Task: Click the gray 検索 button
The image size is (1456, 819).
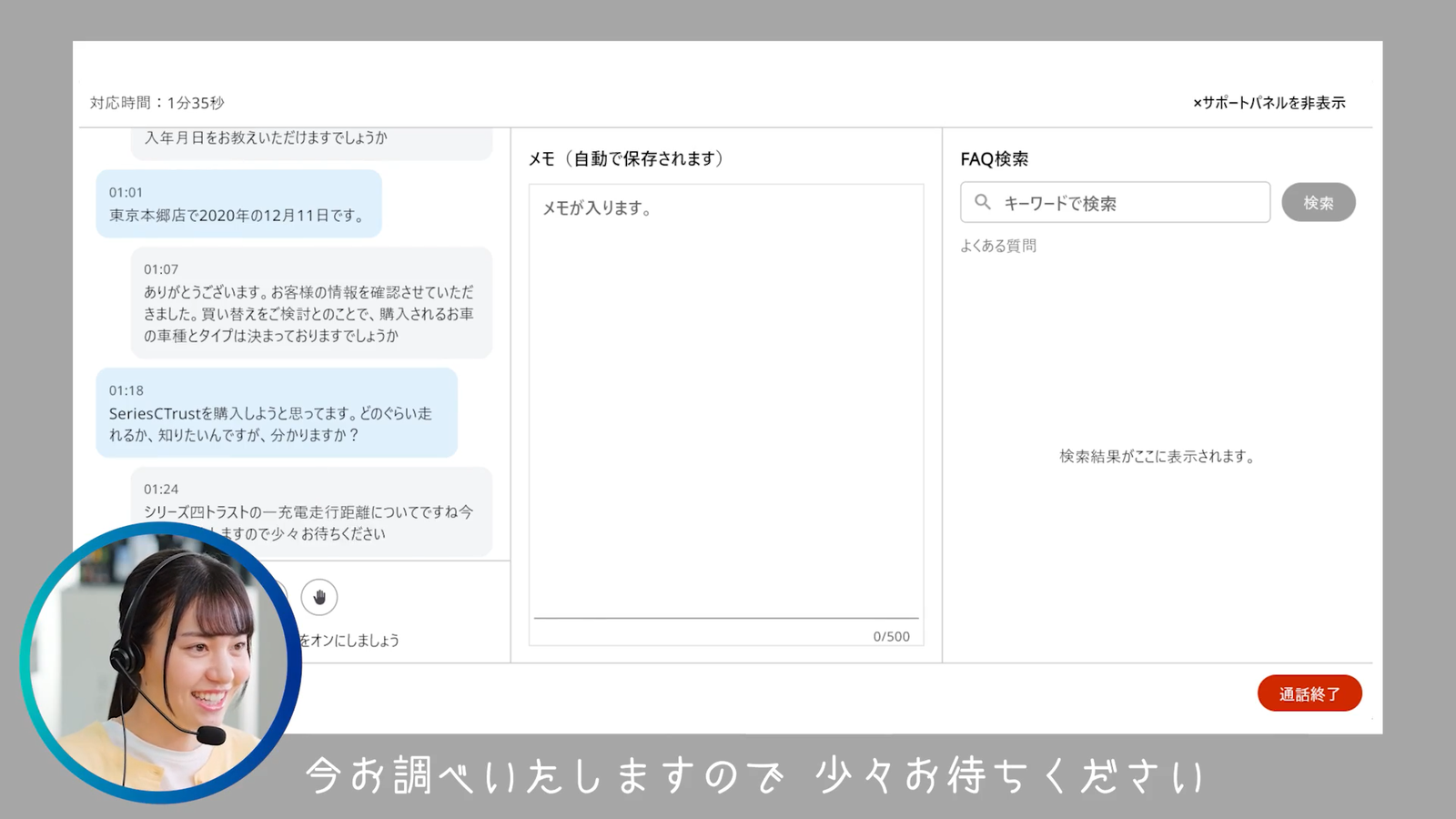Action: tap(1318, 202)
